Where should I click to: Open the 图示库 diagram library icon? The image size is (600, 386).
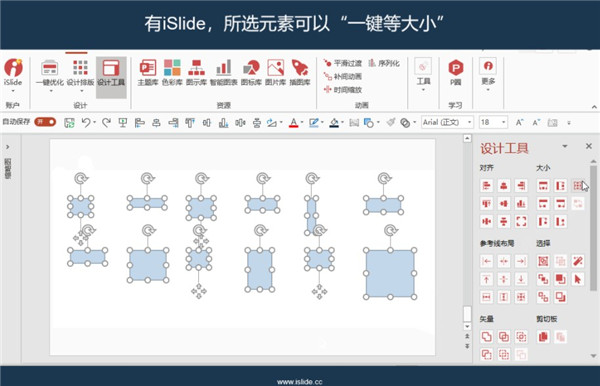pyautogui.click(x=196, y=72)
